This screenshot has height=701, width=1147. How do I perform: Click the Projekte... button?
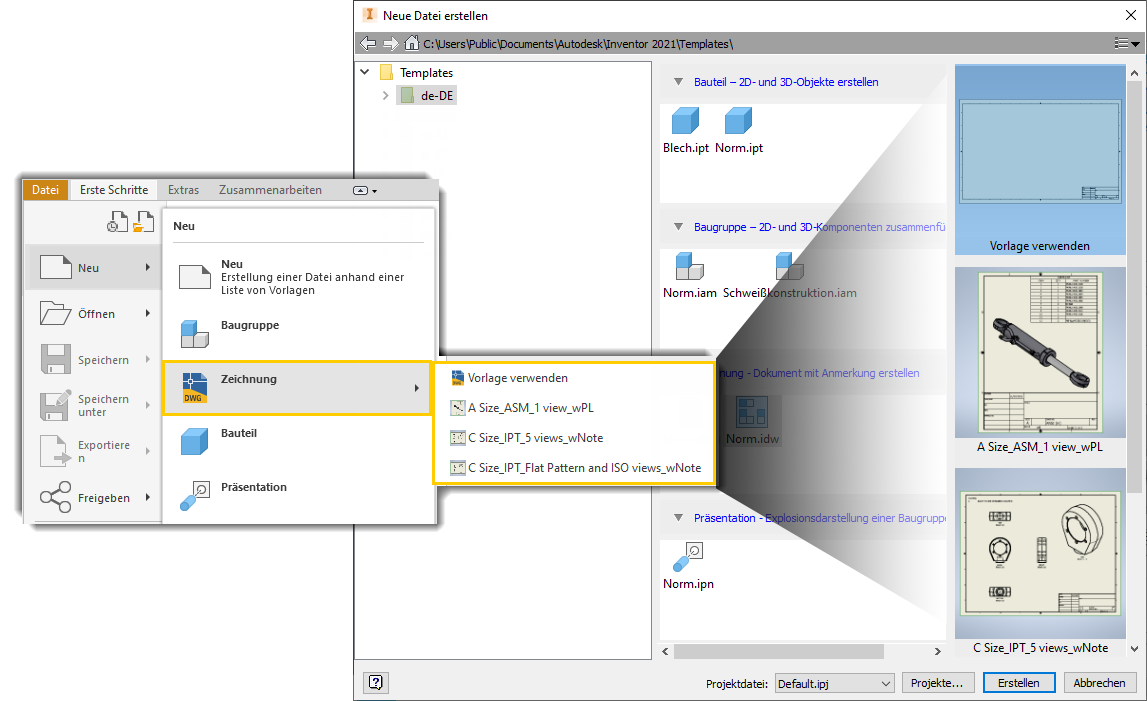[x=937, y=683]
